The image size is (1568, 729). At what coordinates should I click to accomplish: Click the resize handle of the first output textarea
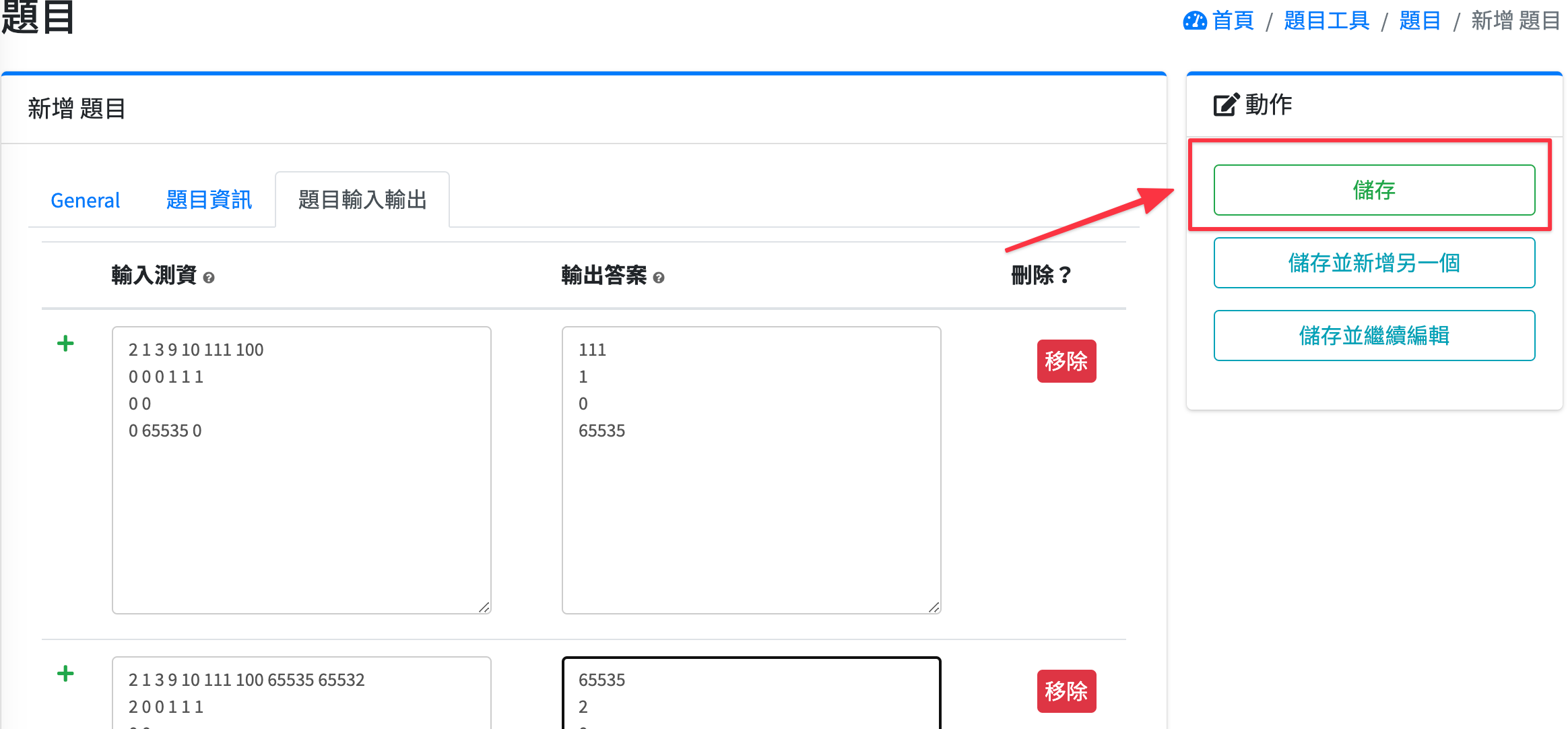934,607
